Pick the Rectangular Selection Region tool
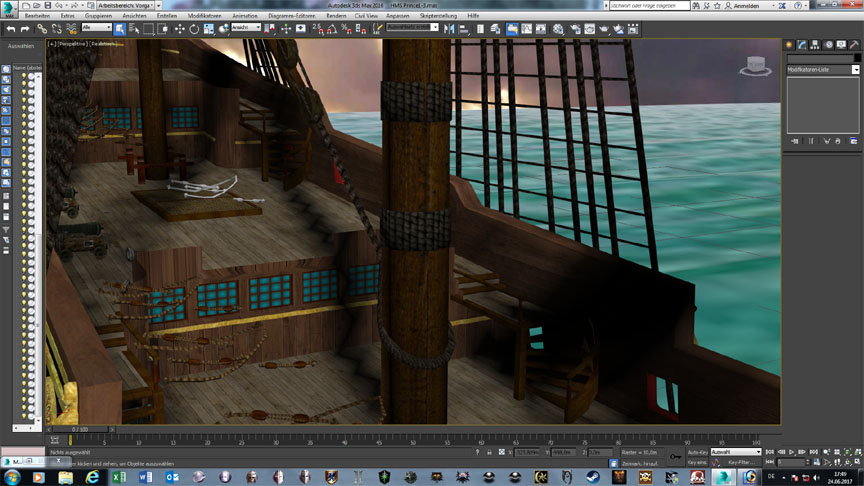 pyautogui.click(x=148, y=29)
